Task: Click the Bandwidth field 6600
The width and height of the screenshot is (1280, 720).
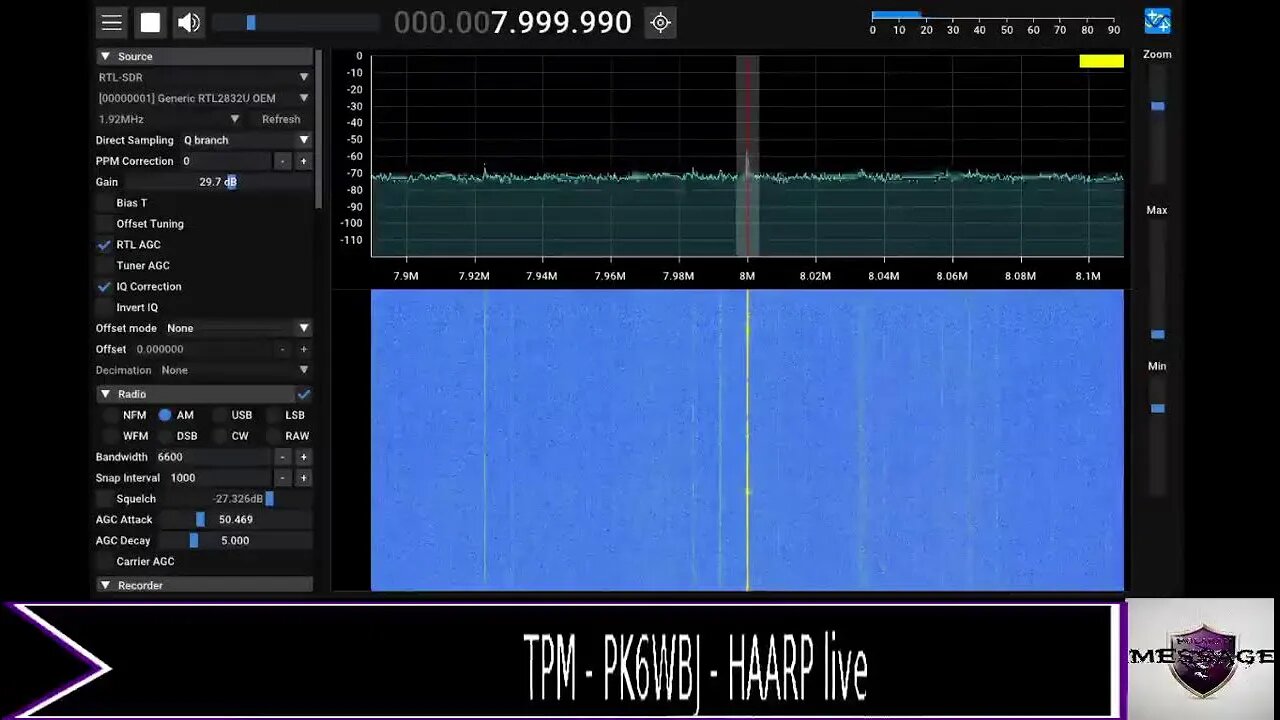Action: click(x=212, y=457)
